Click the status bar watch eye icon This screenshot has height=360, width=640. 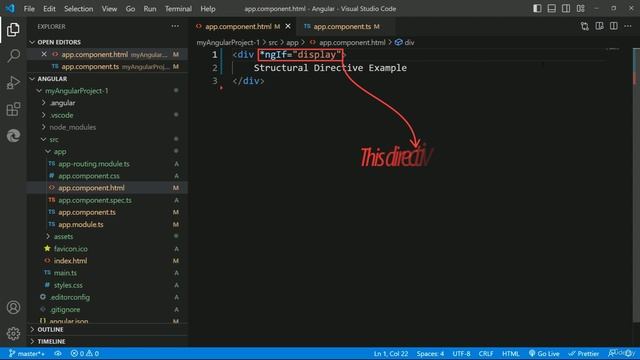(x=58, y=353)
